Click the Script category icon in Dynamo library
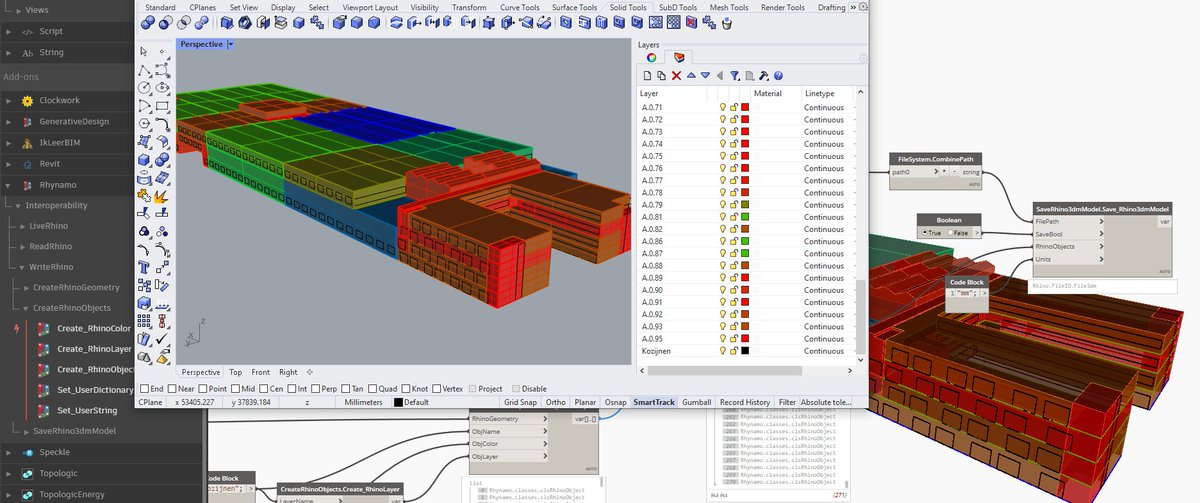 point(28,31)
